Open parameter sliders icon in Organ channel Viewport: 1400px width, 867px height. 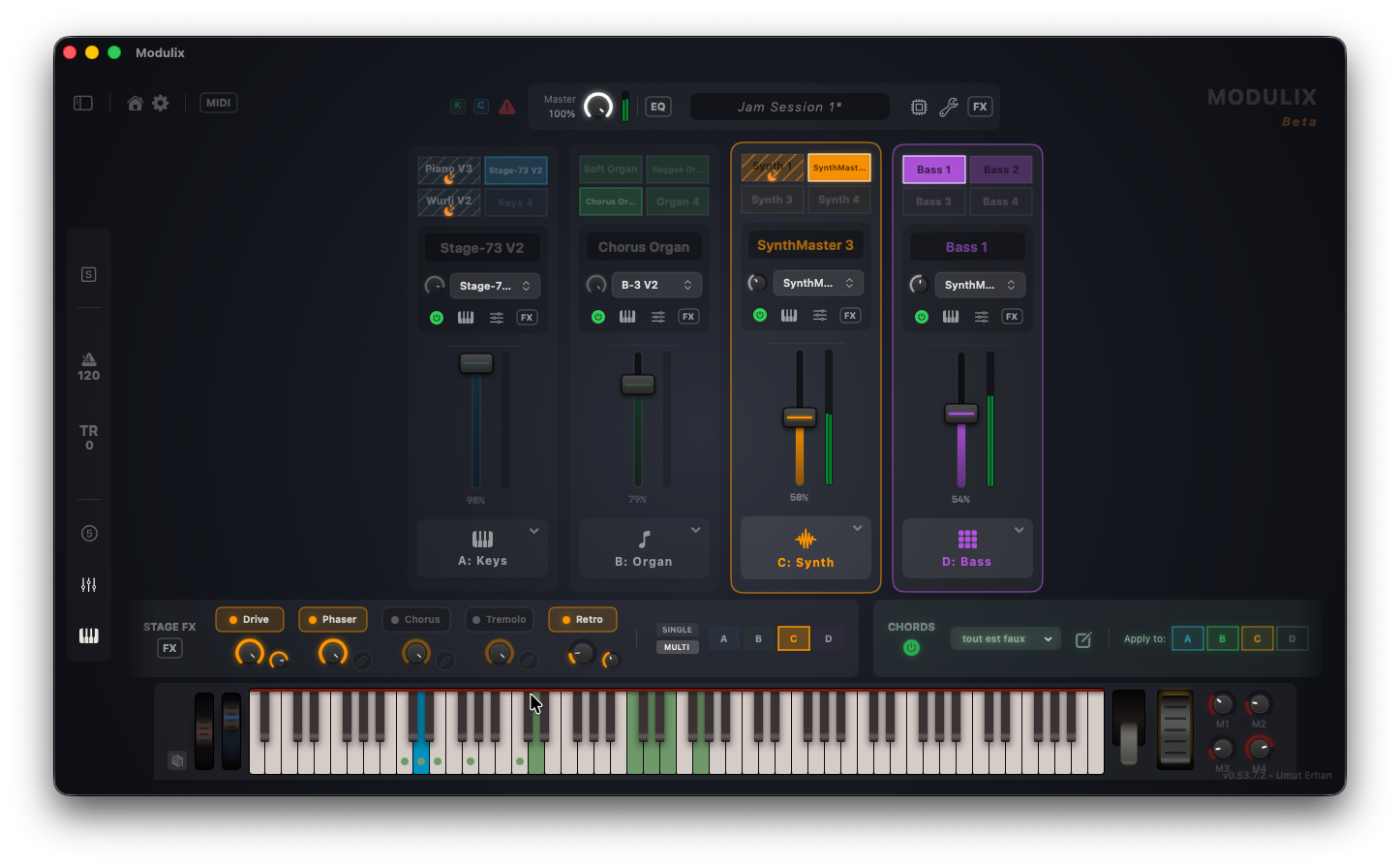point(658,317)
